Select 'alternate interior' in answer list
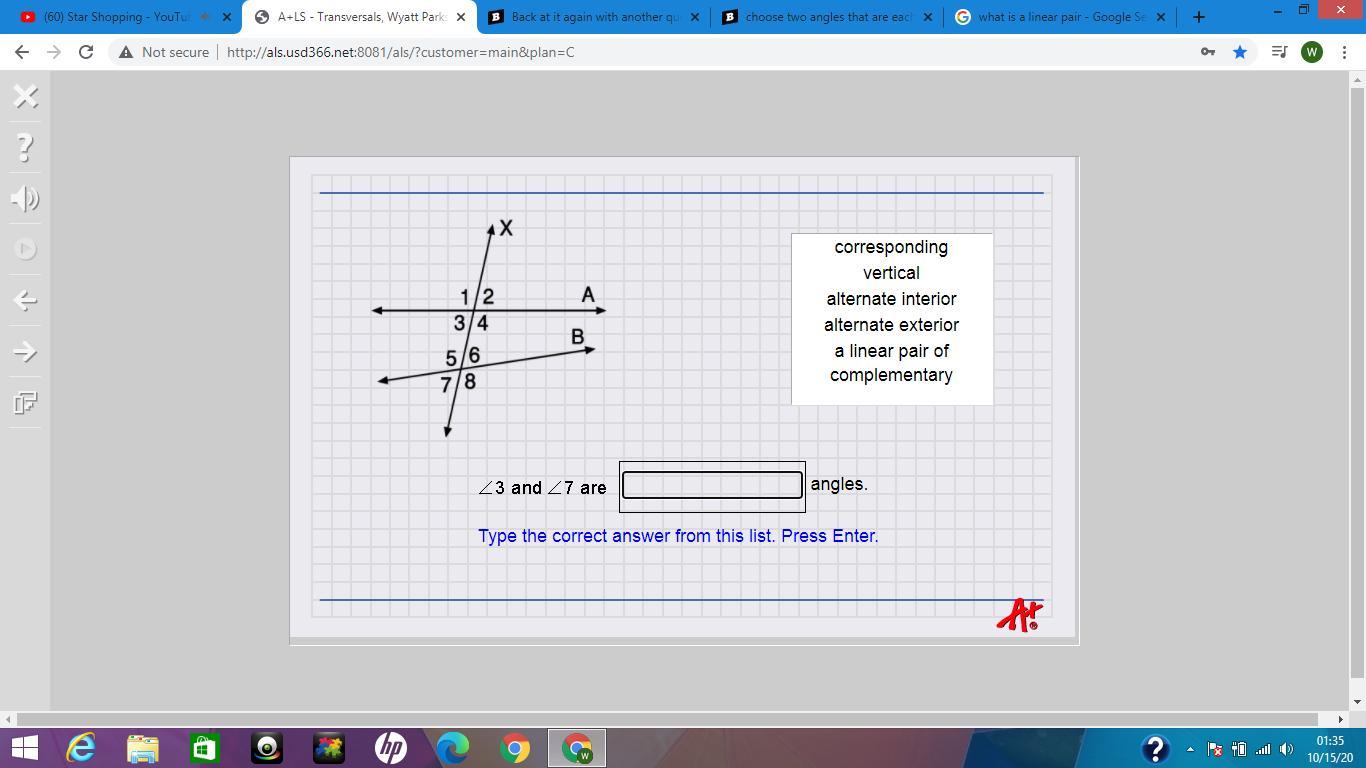Viewport: 1366px width, 768px height. pos(891,299)
